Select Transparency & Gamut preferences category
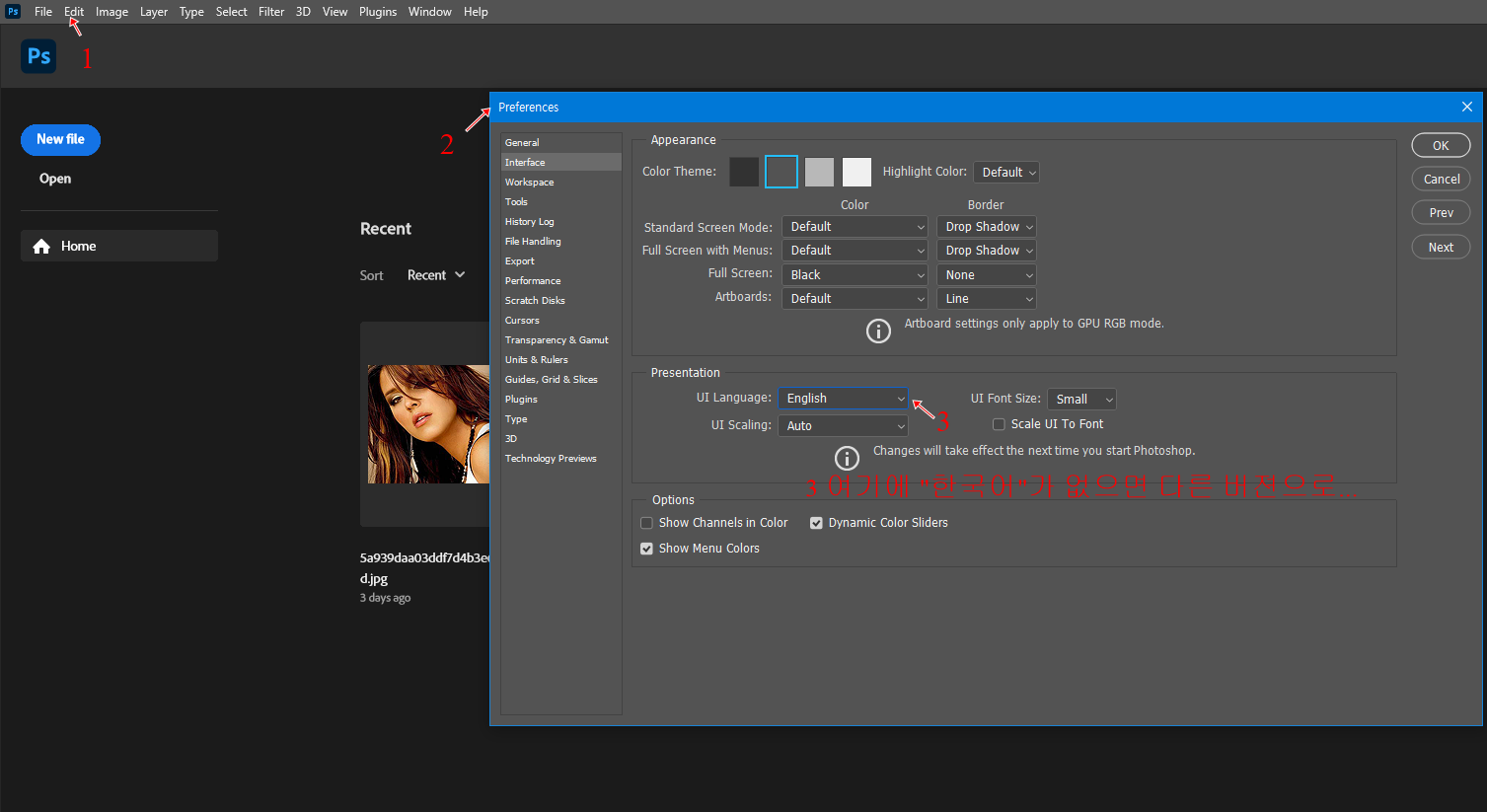 560,339
